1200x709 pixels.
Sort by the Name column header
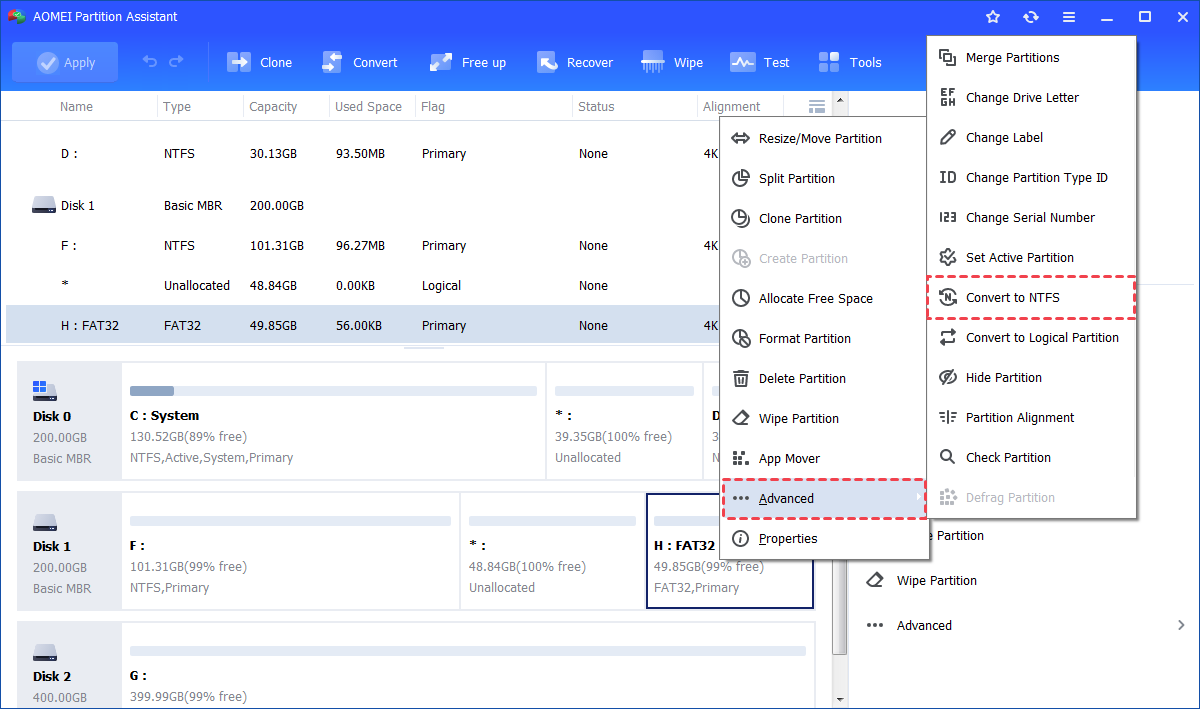pyautogui.click(x=76, y=106)
